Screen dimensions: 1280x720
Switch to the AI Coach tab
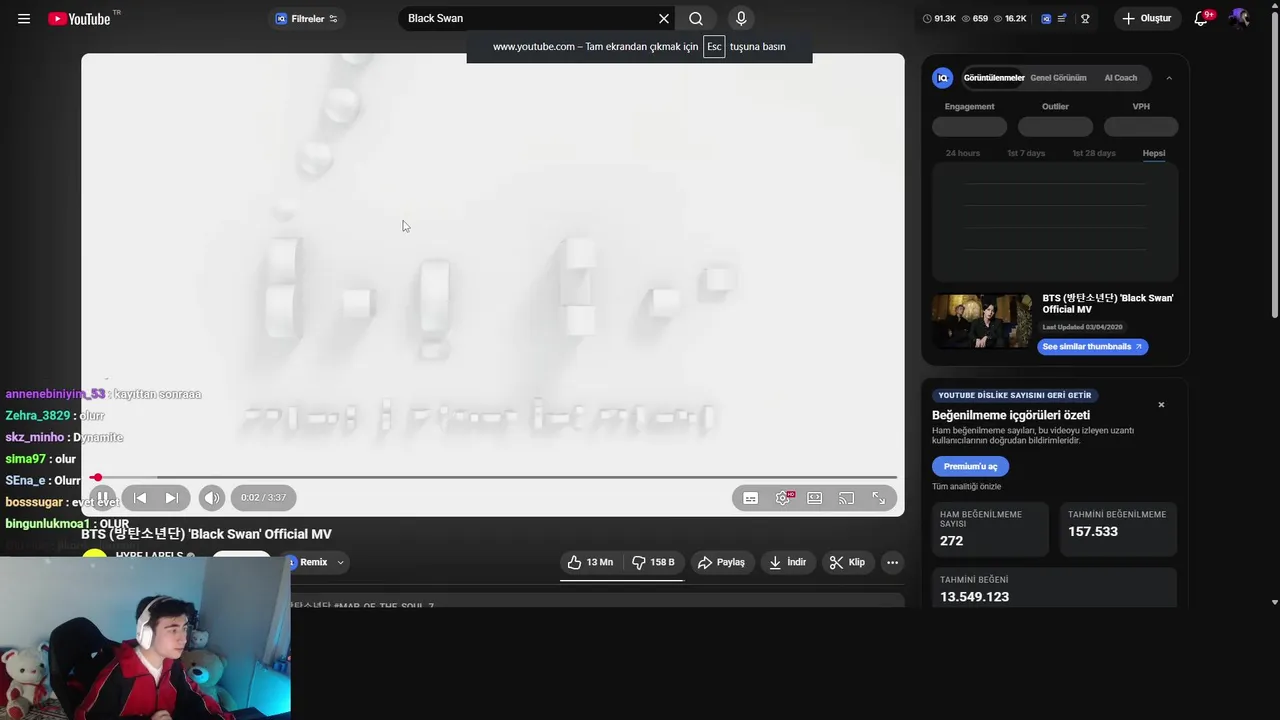(1120, 78)
